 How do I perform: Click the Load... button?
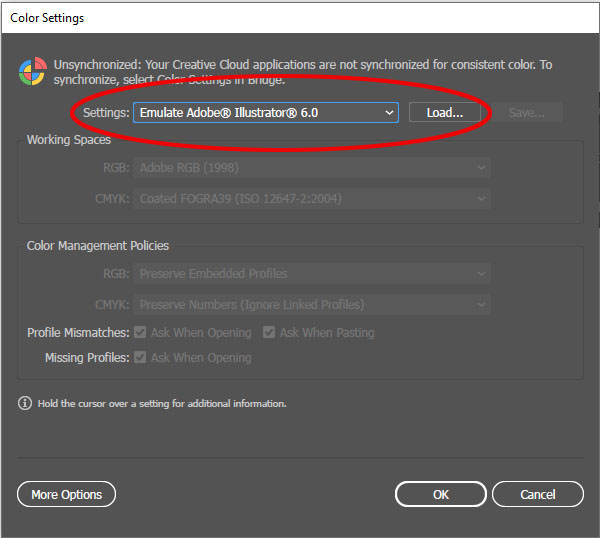[x=444, y=113]
